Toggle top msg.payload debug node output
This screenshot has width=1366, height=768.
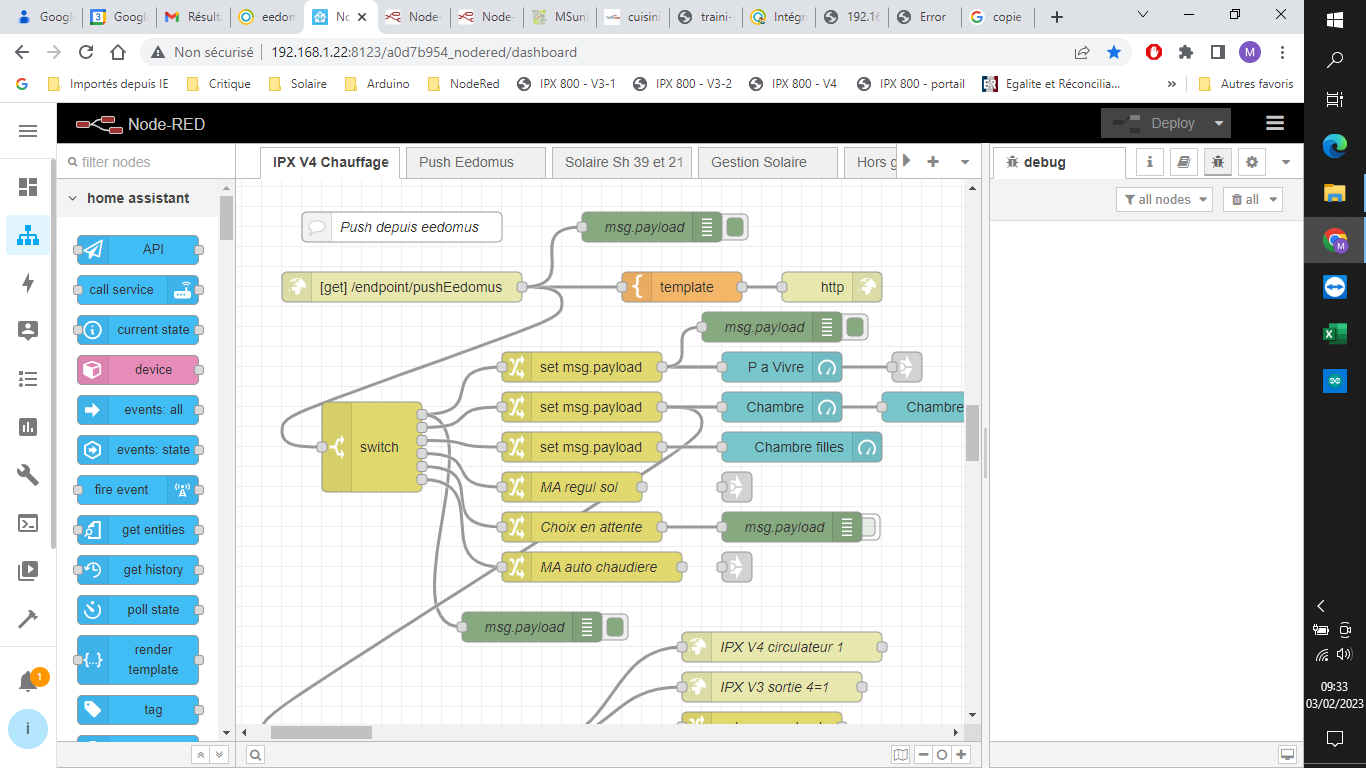(x=736, y=228)
